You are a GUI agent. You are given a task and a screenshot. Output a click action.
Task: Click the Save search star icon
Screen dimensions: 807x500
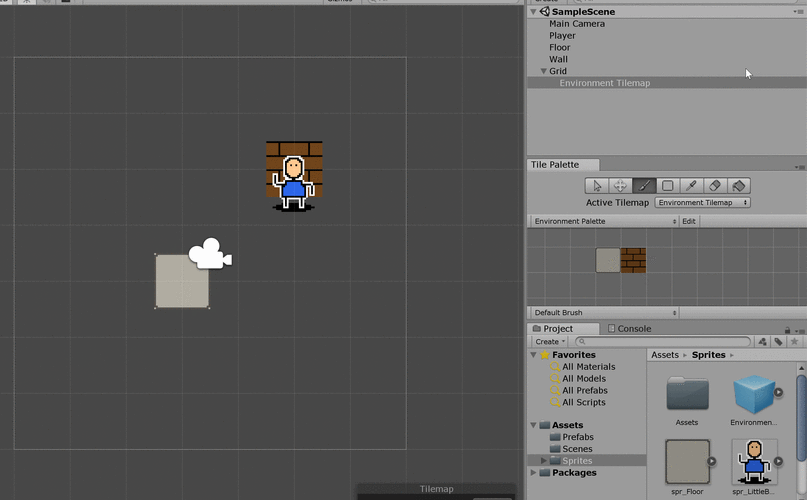[x=794, y=341]
